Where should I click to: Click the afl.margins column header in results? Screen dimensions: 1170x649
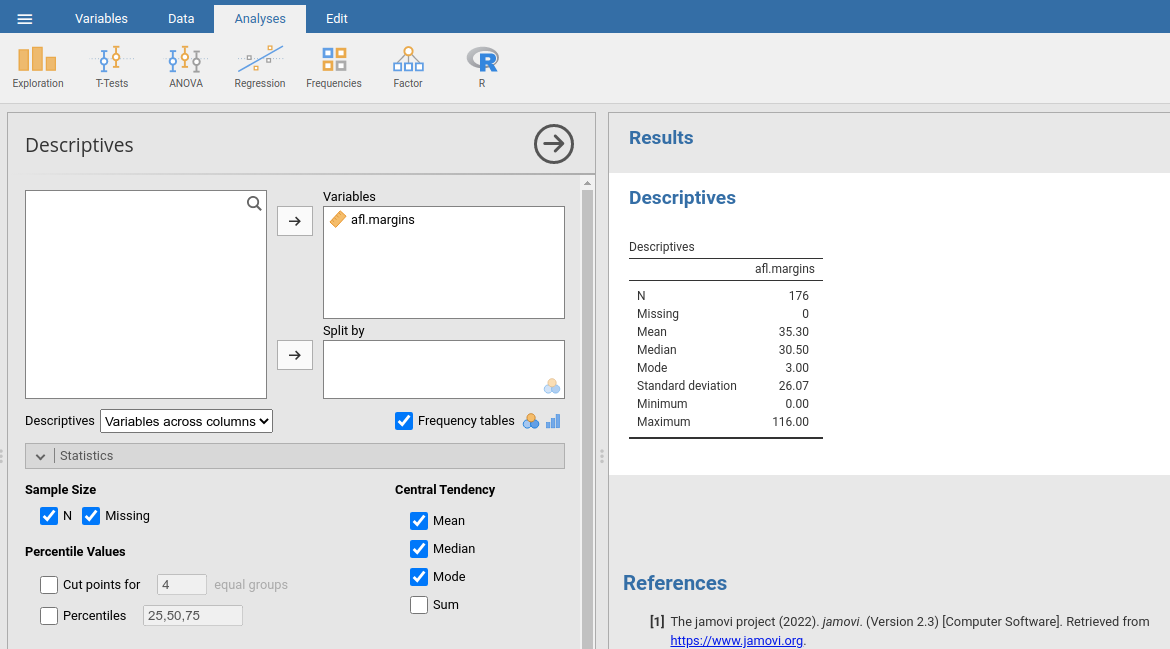[x=784, y=269]
